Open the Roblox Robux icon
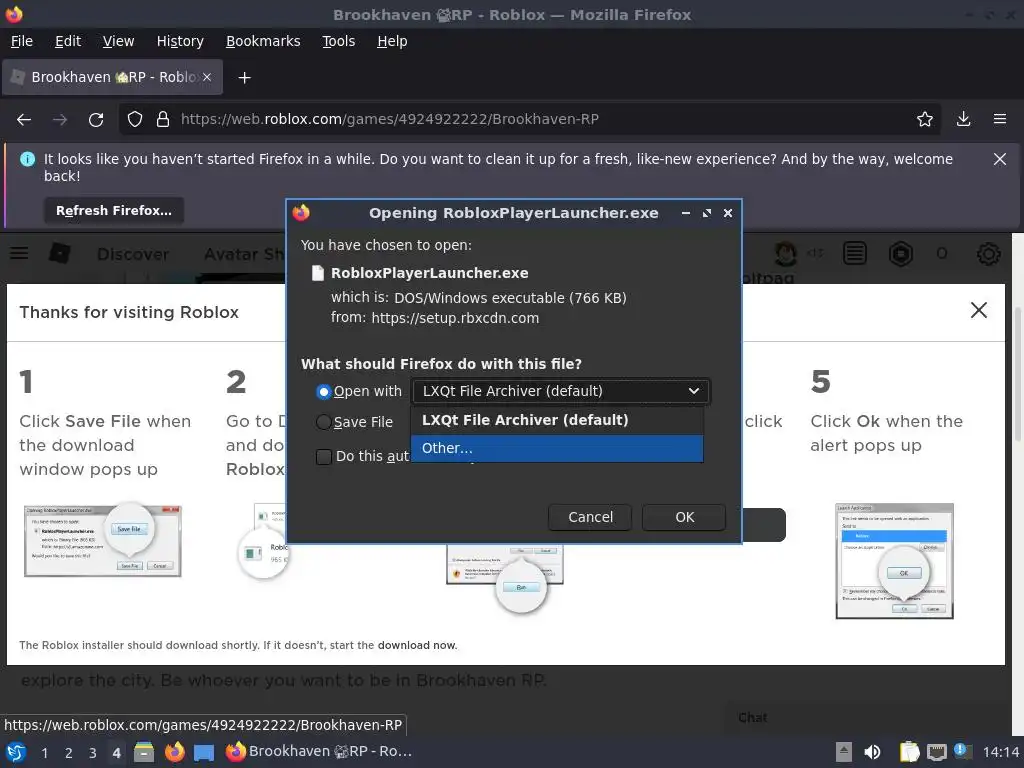The height and width of the screenshot is (768, 1024). (x=901, y=253)
